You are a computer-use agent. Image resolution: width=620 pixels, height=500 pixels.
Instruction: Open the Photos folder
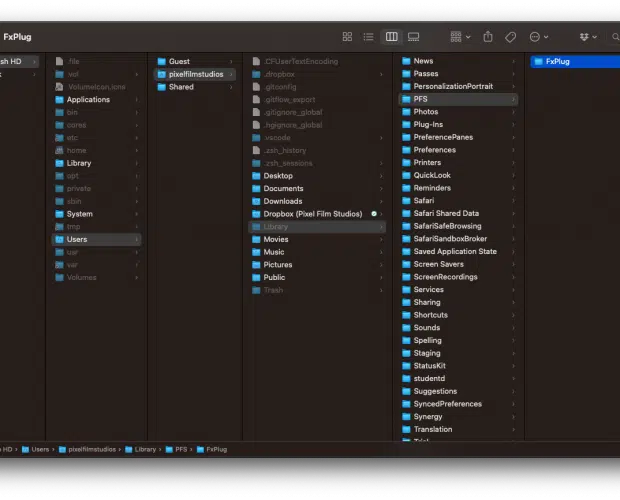coord(458,112)
